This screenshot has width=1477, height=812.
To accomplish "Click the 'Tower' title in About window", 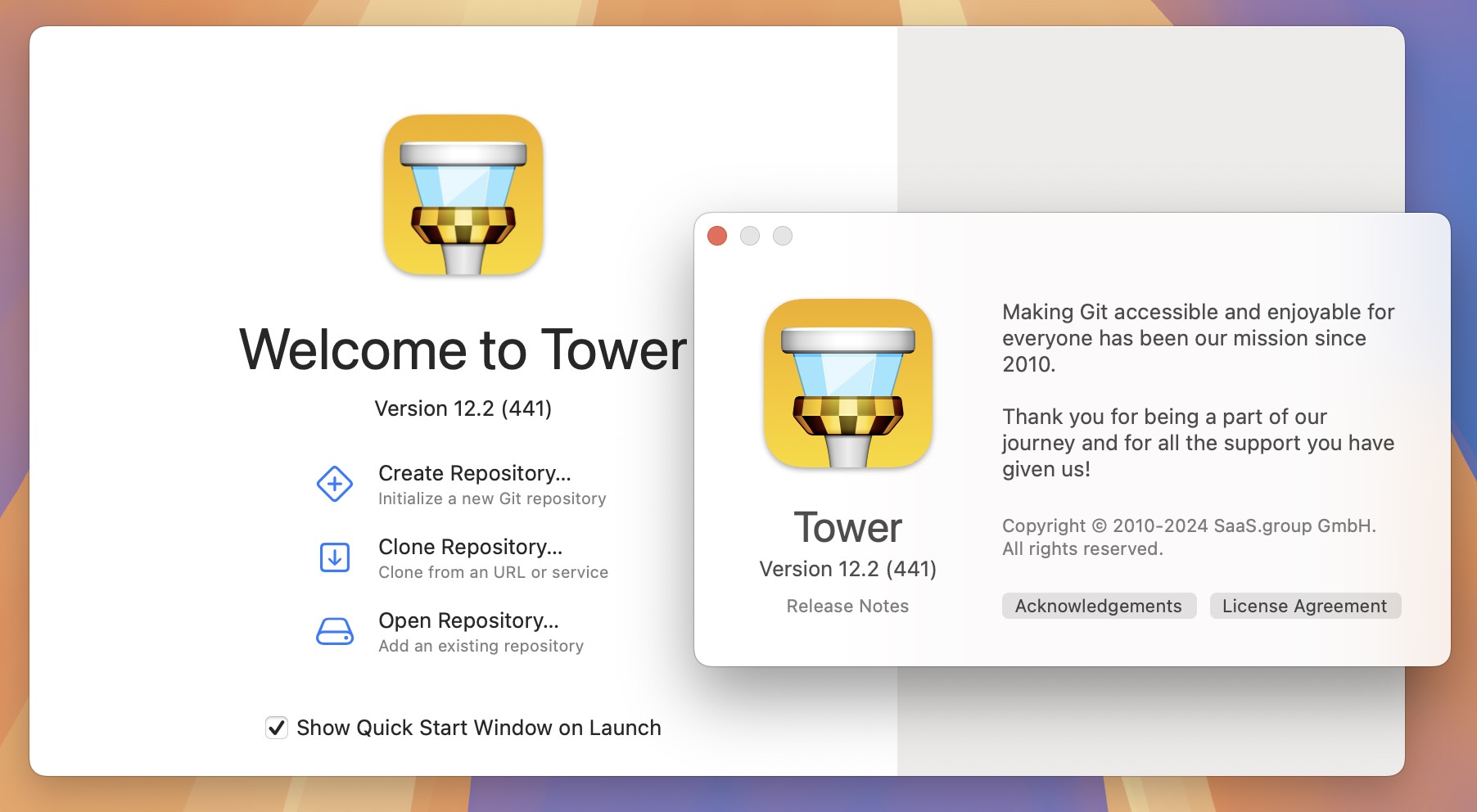I will 848,528.
